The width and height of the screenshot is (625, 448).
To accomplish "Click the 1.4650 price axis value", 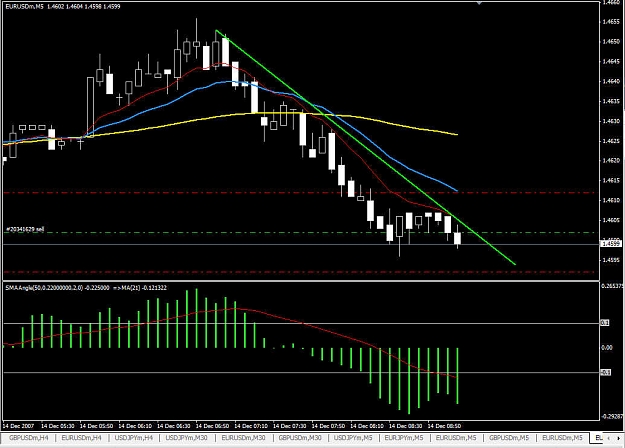I will [611, 41].
